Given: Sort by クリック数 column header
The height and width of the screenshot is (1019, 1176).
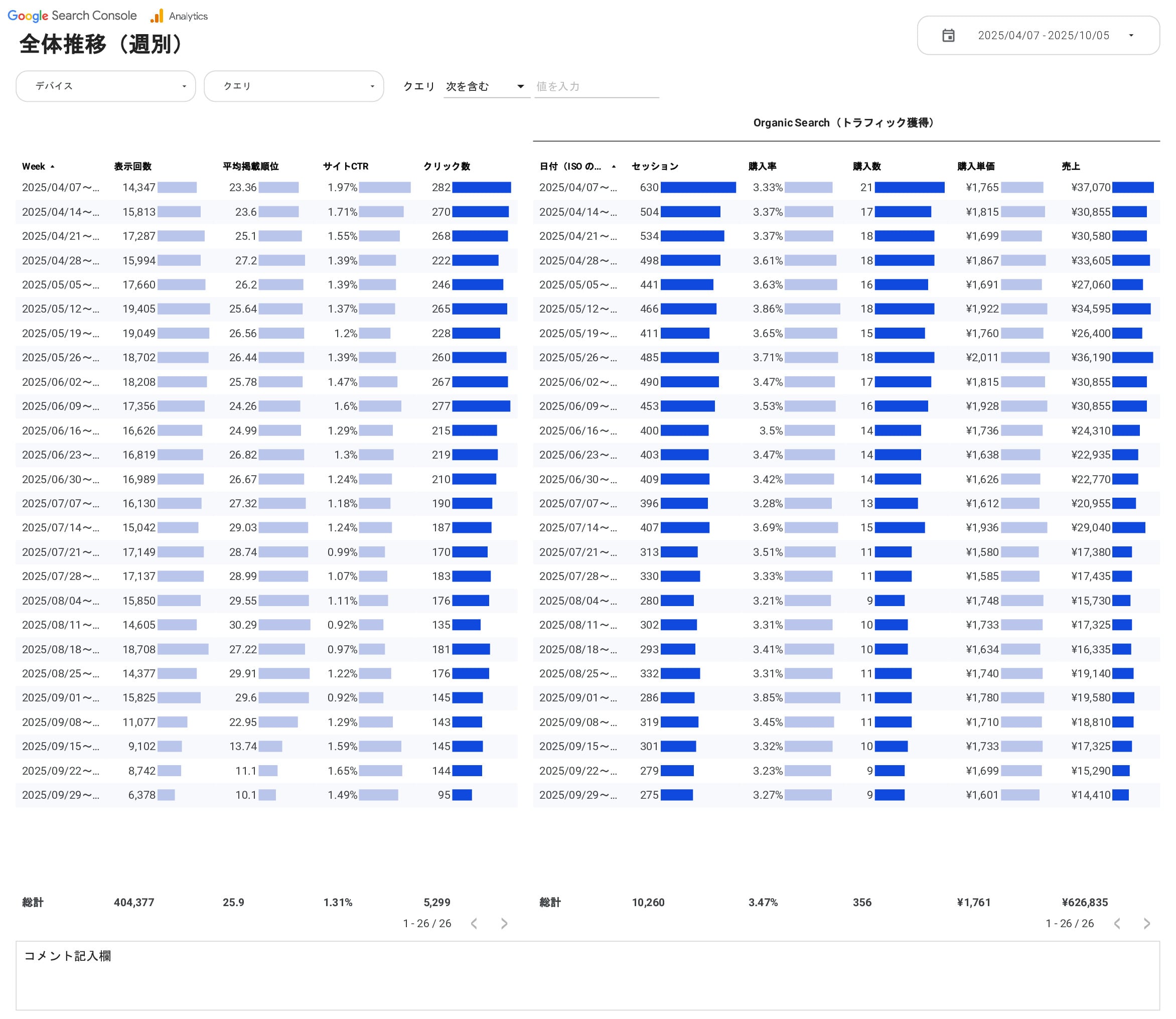Looking at the screenshot, I should [x=447, y=167].
